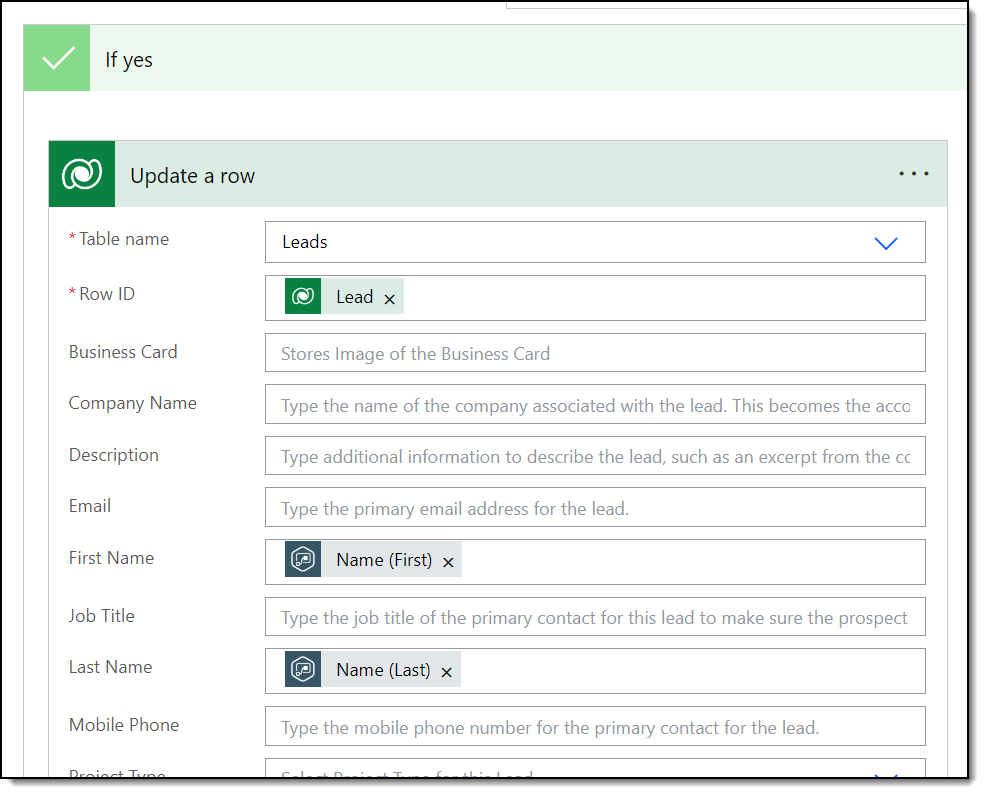Remove the Lead token from Row ID
The height and width of the screenshot is (794, 984).
390,299
